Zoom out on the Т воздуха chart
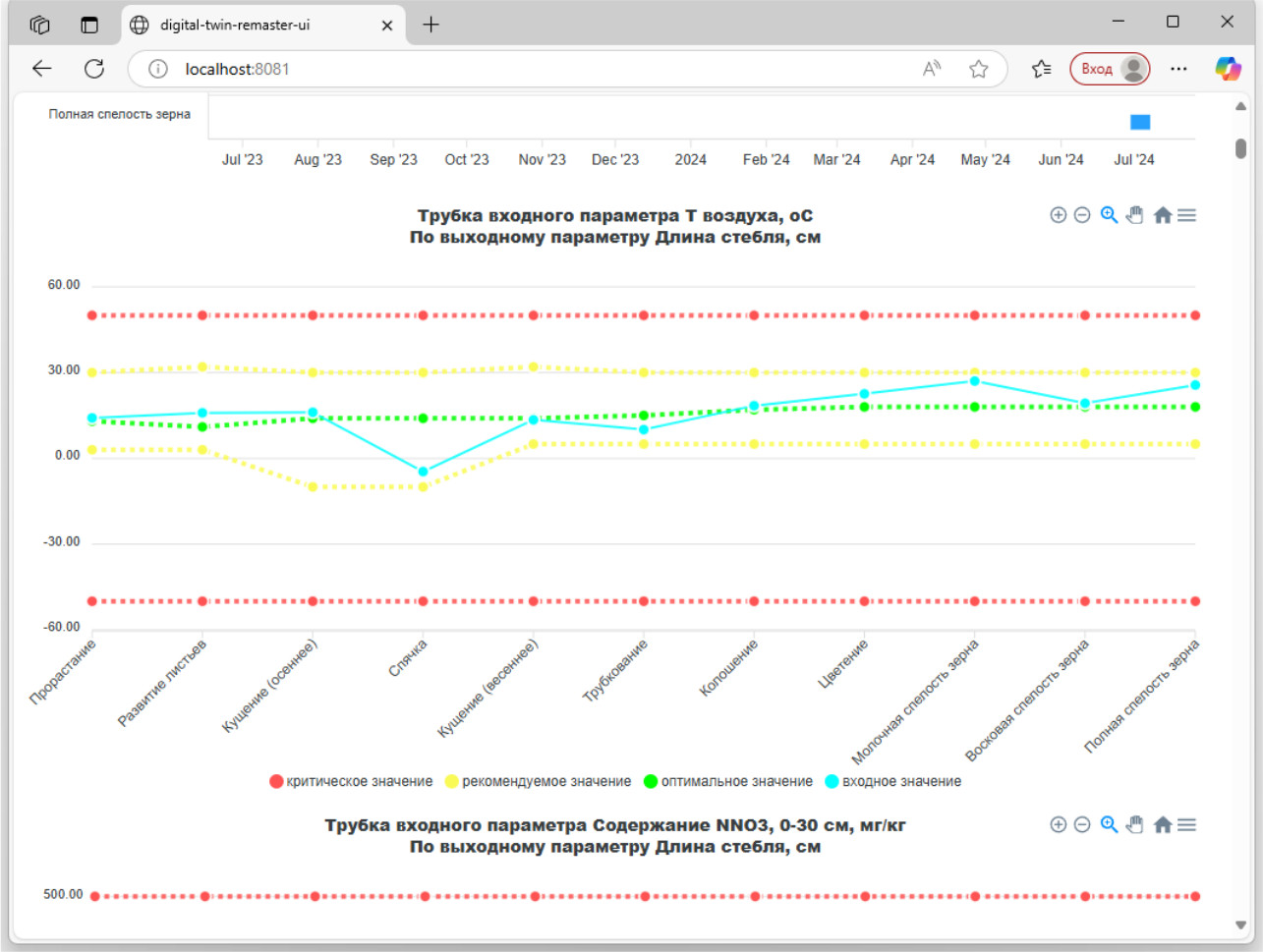This screenshot has height=952, width=1263. point(1082,215)
